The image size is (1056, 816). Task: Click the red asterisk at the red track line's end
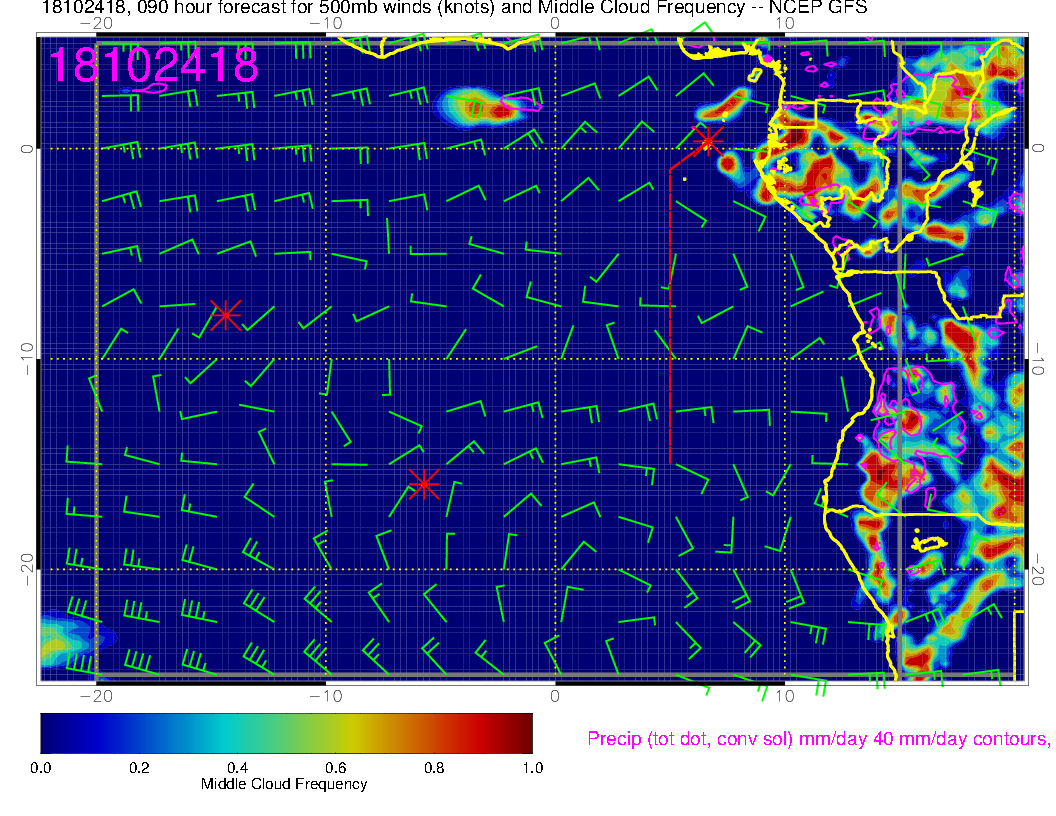(707, 141)
